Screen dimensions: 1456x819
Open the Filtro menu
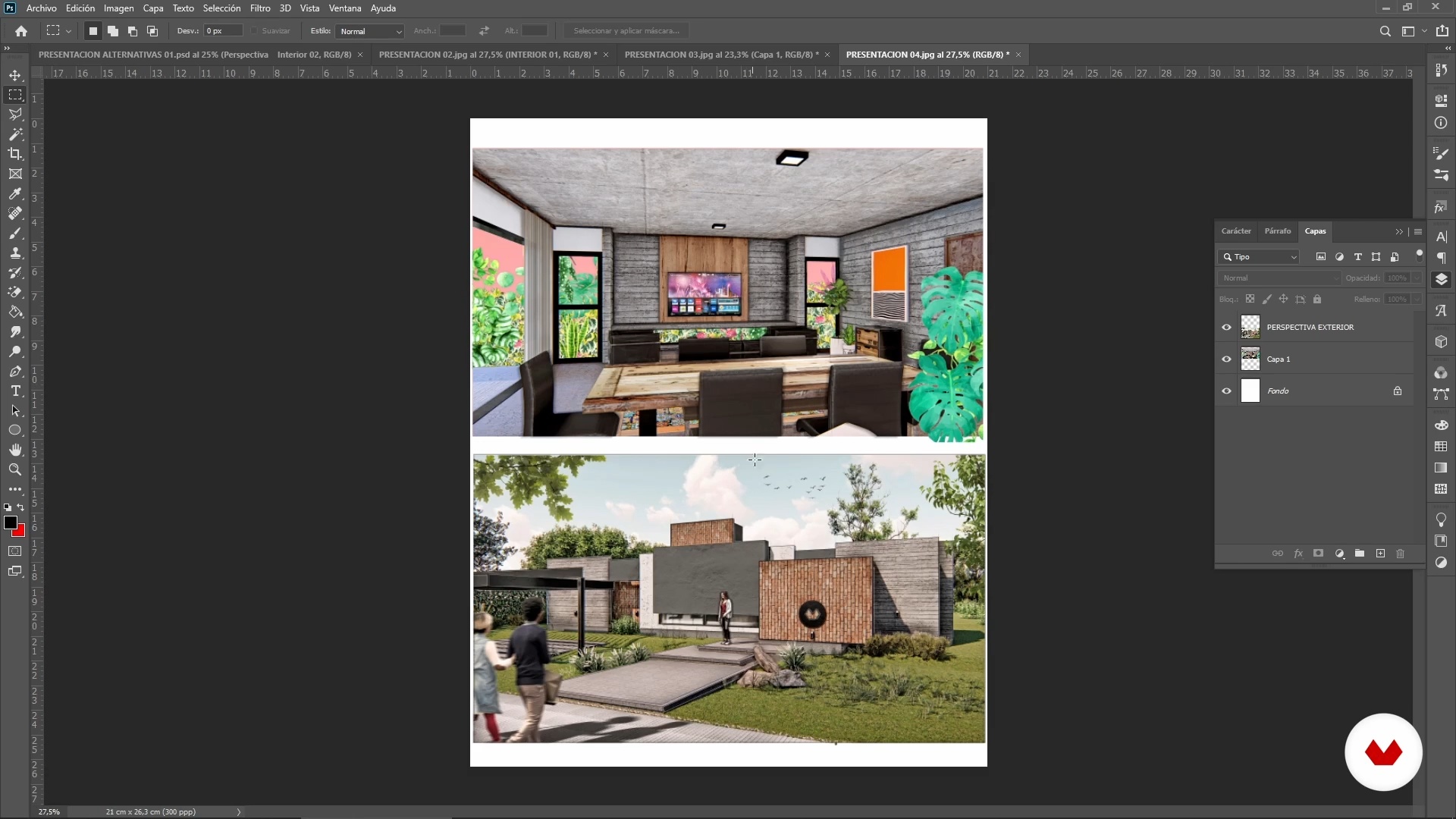coord(260,8)
